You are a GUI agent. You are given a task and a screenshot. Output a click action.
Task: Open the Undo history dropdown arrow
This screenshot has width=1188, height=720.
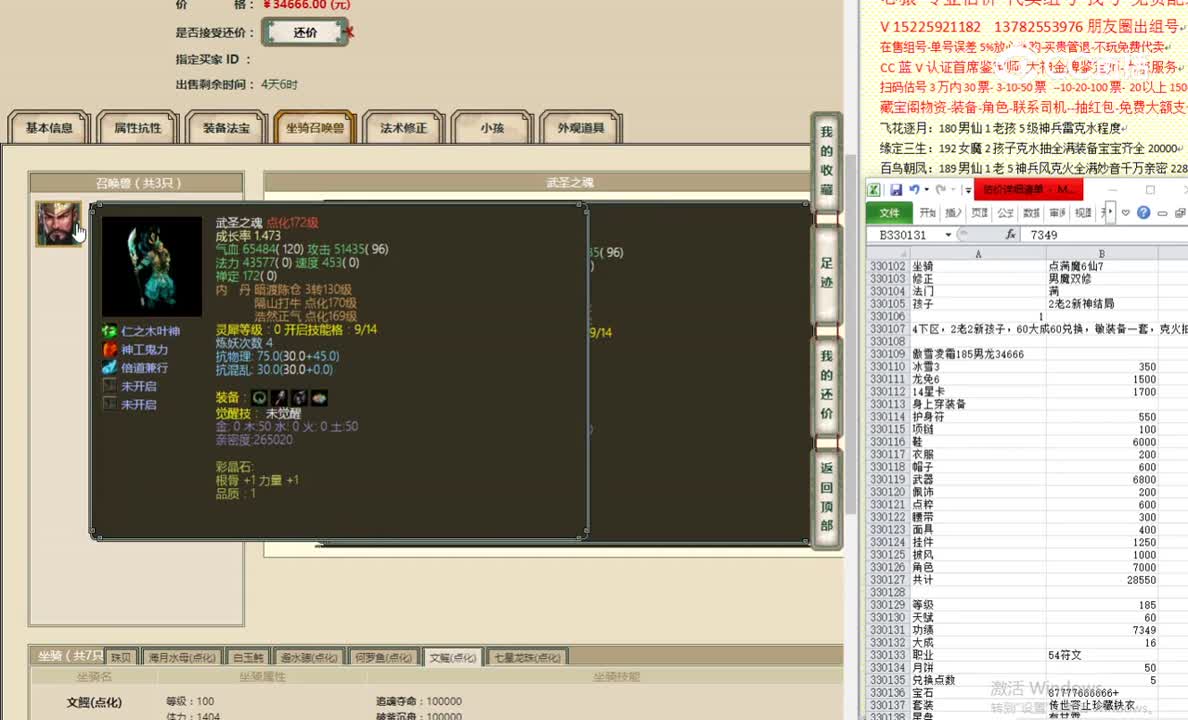[x=927, y=190]
